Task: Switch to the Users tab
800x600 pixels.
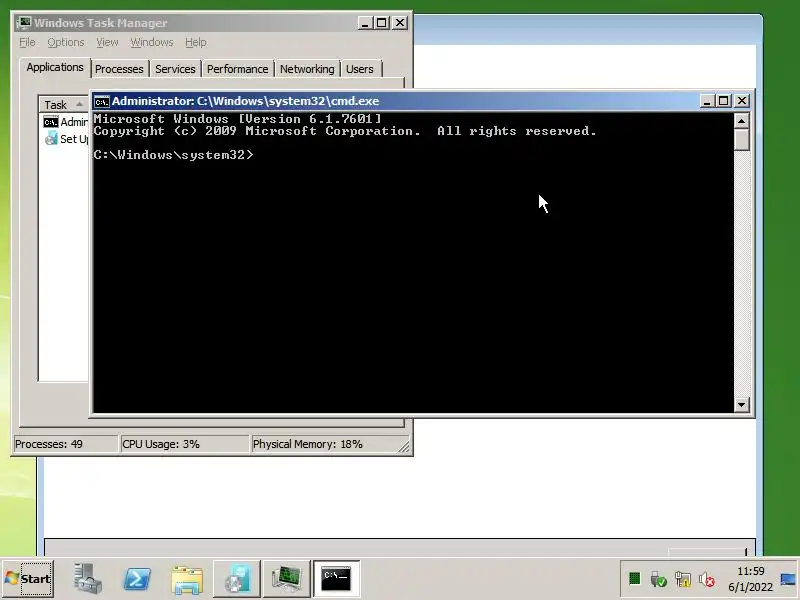Action: (360, 69)
